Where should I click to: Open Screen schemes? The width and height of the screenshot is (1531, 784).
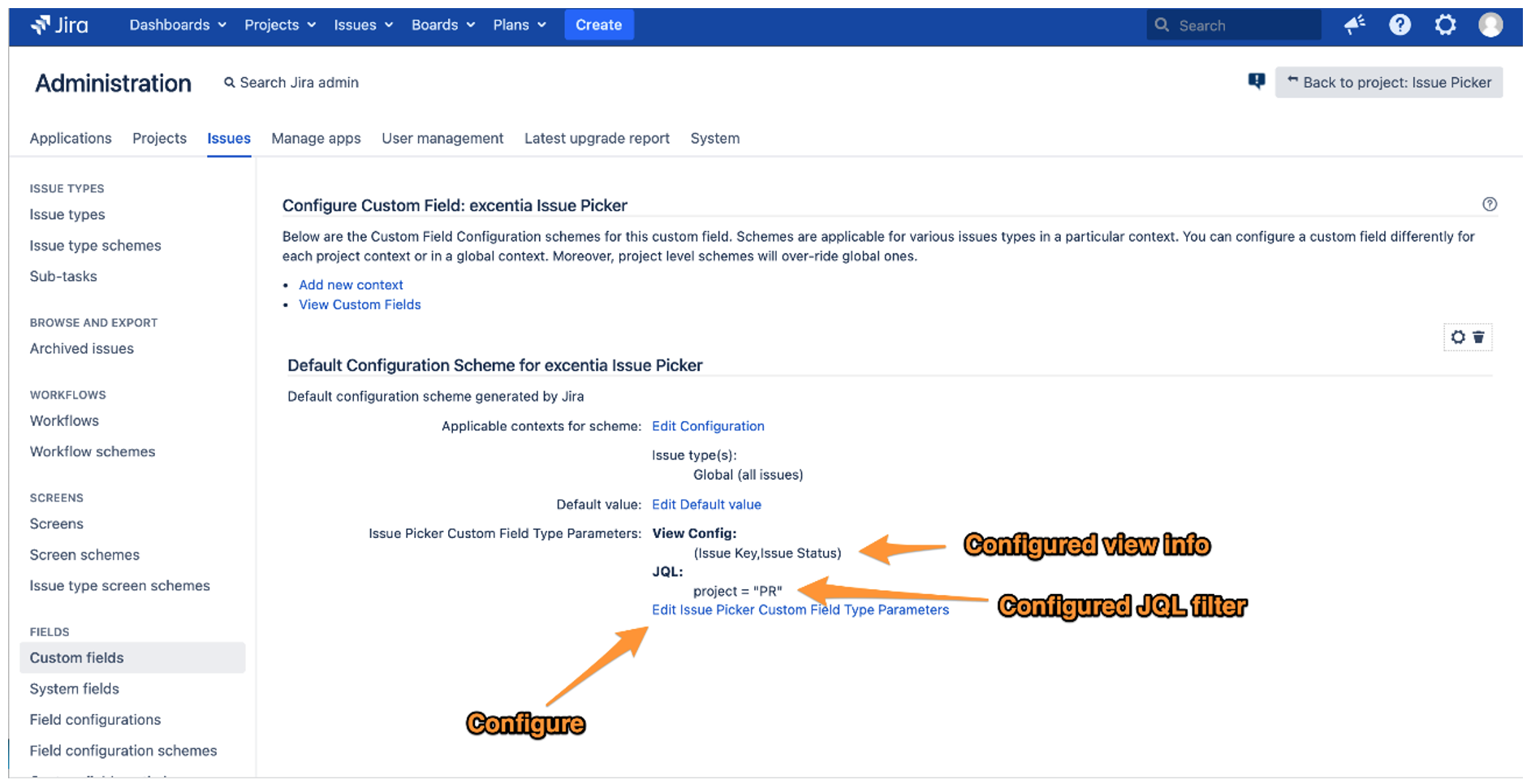(84, 555)
